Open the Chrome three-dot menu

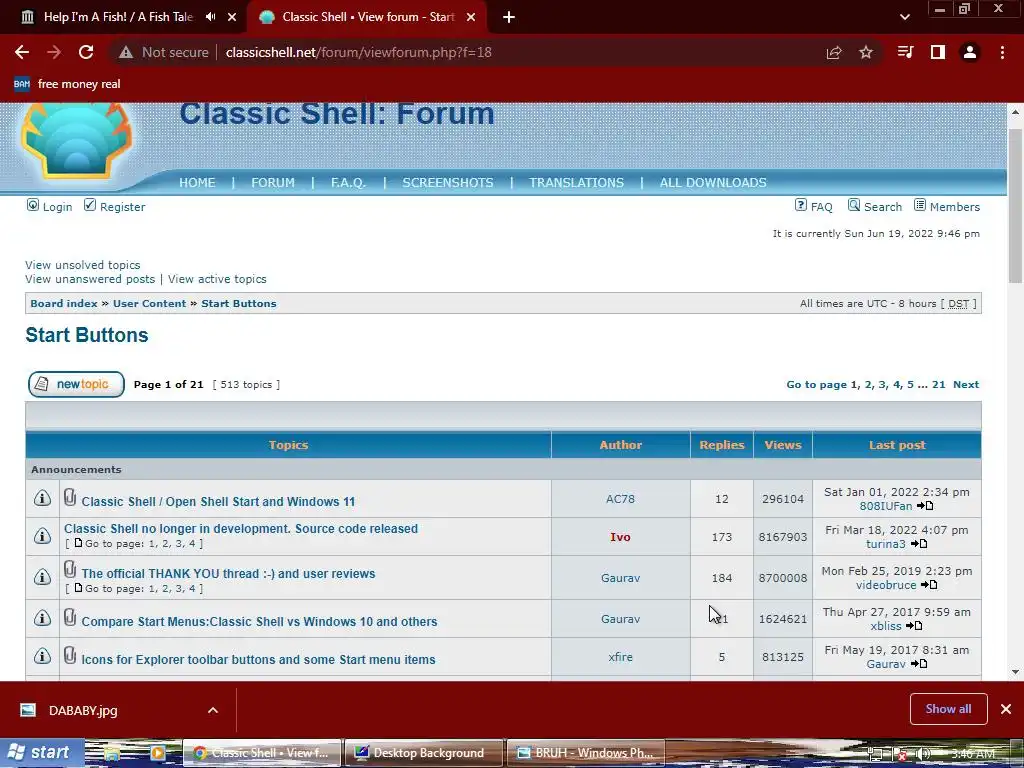click(x=1002, y=52)
